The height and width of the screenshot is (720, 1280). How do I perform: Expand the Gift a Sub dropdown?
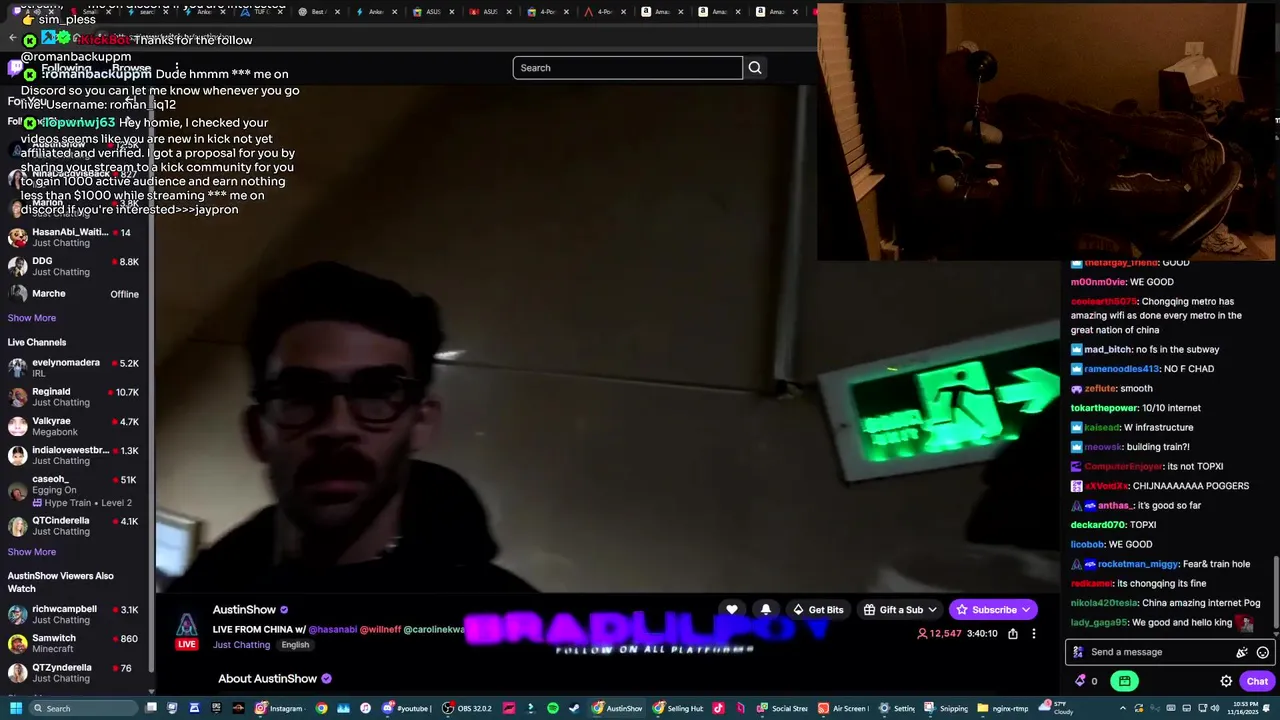pyautogui.click(x=900, y=610)
